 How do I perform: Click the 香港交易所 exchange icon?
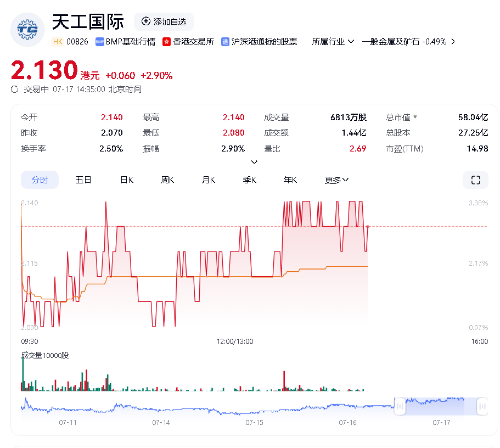tap(166, 42)
